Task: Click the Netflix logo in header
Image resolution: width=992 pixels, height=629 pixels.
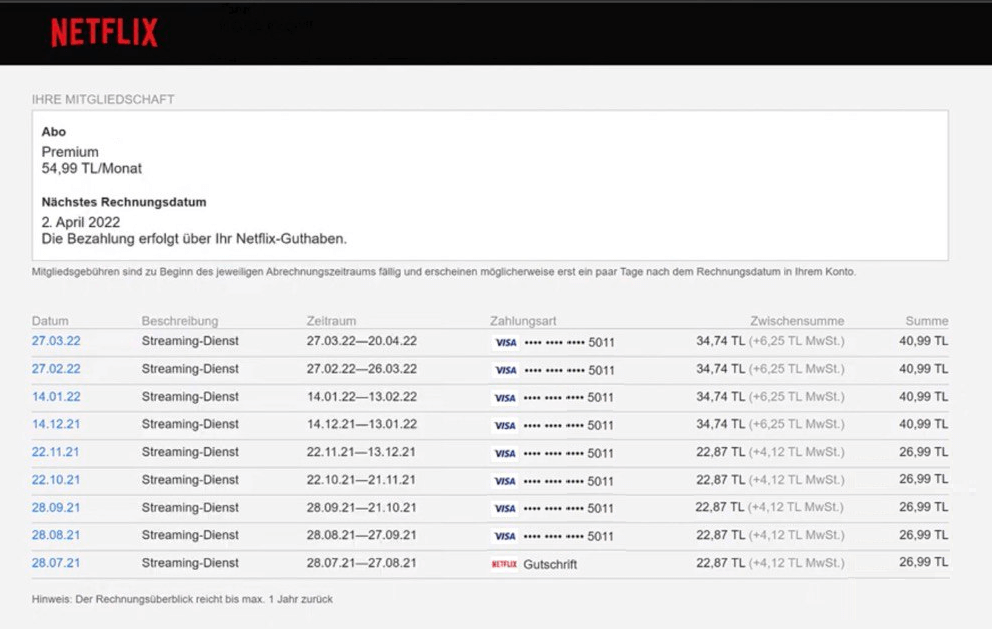Action: point(104,32)
